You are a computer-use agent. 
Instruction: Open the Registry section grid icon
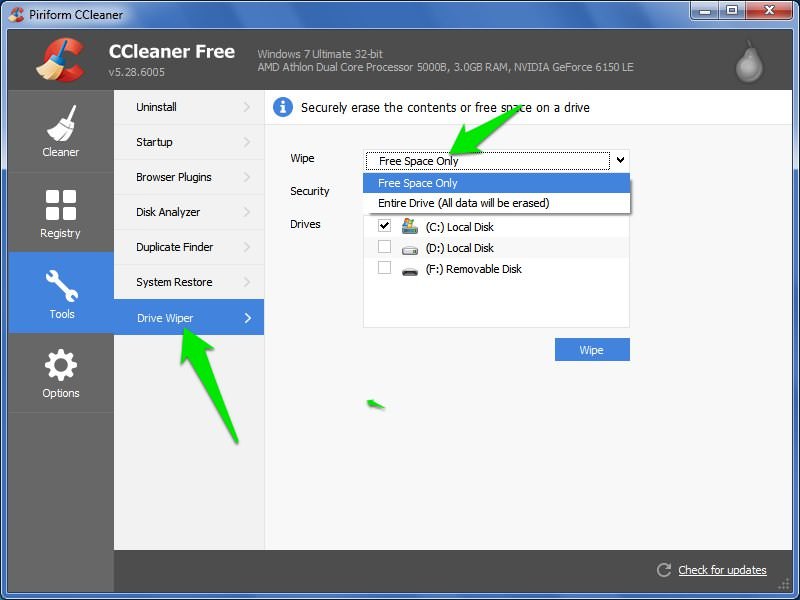pyautogui.click(x=61, y=205)
